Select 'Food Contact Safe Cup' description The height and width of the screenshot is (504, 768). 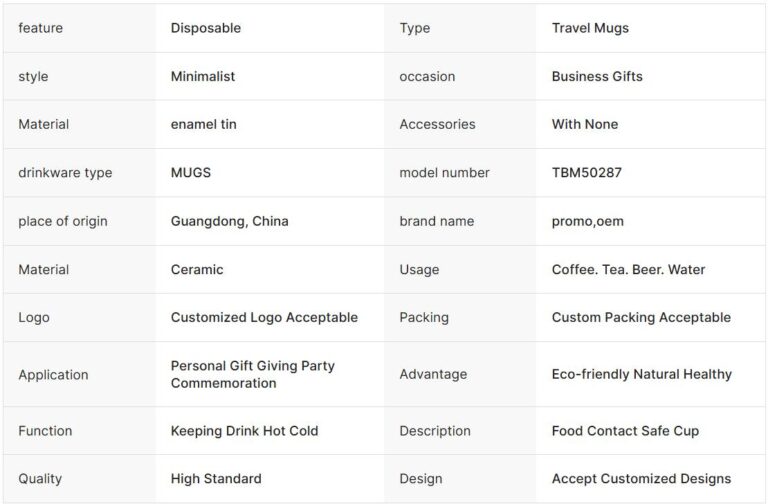coord(625,430)
